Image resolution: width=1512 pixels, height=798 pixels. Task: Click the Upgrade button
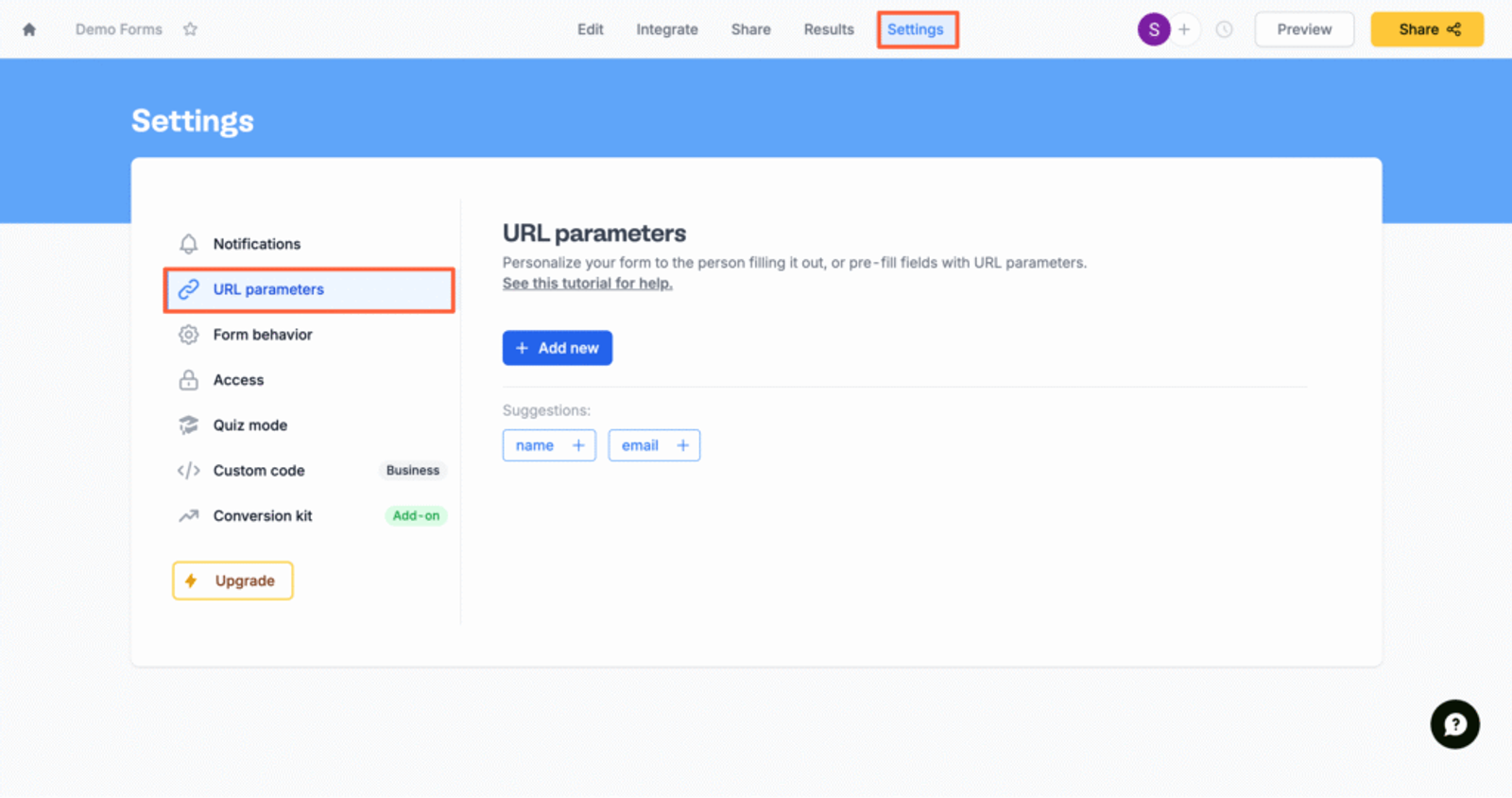pyautogui.click(x=232, y=581)
